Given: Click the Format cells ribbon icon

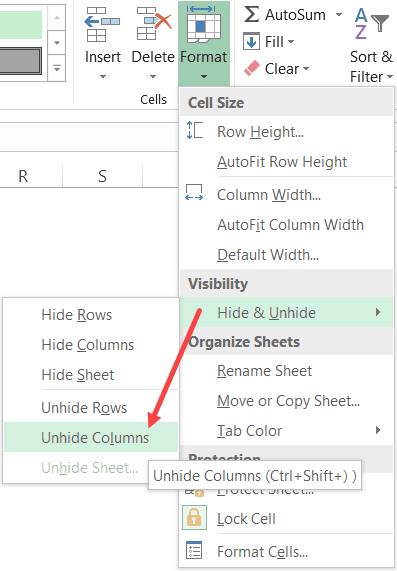Looking at the screenshot, I should pos(204,24).
